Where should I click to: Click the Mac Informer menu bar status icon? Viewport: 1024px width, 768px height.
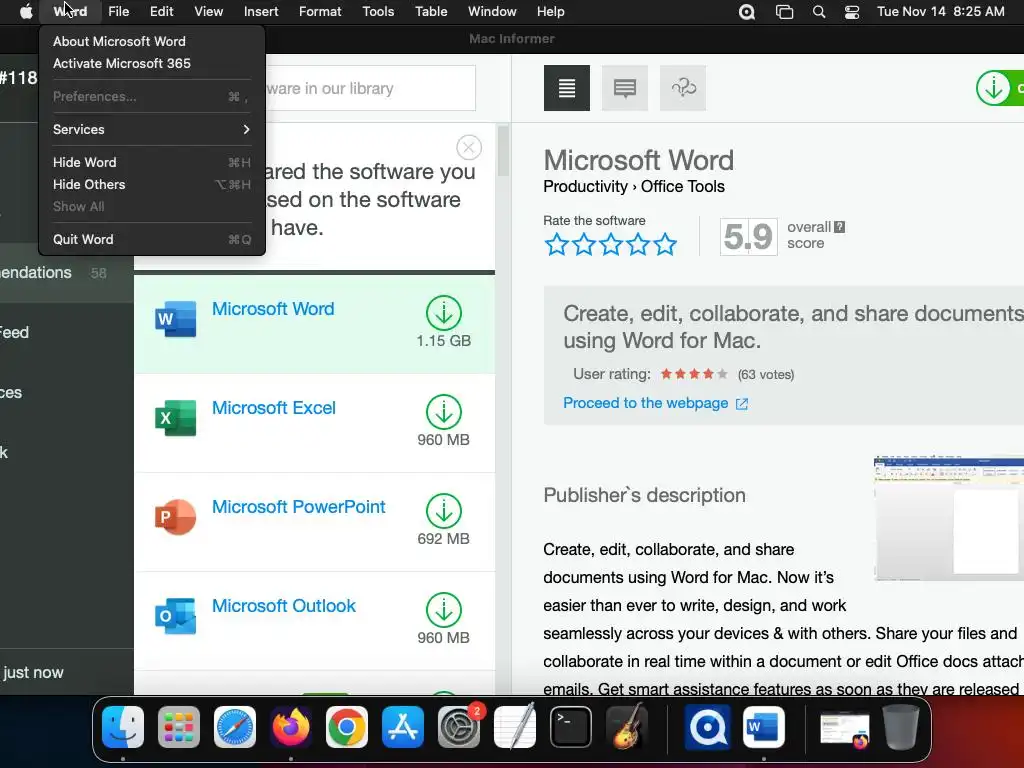(746, 12)
